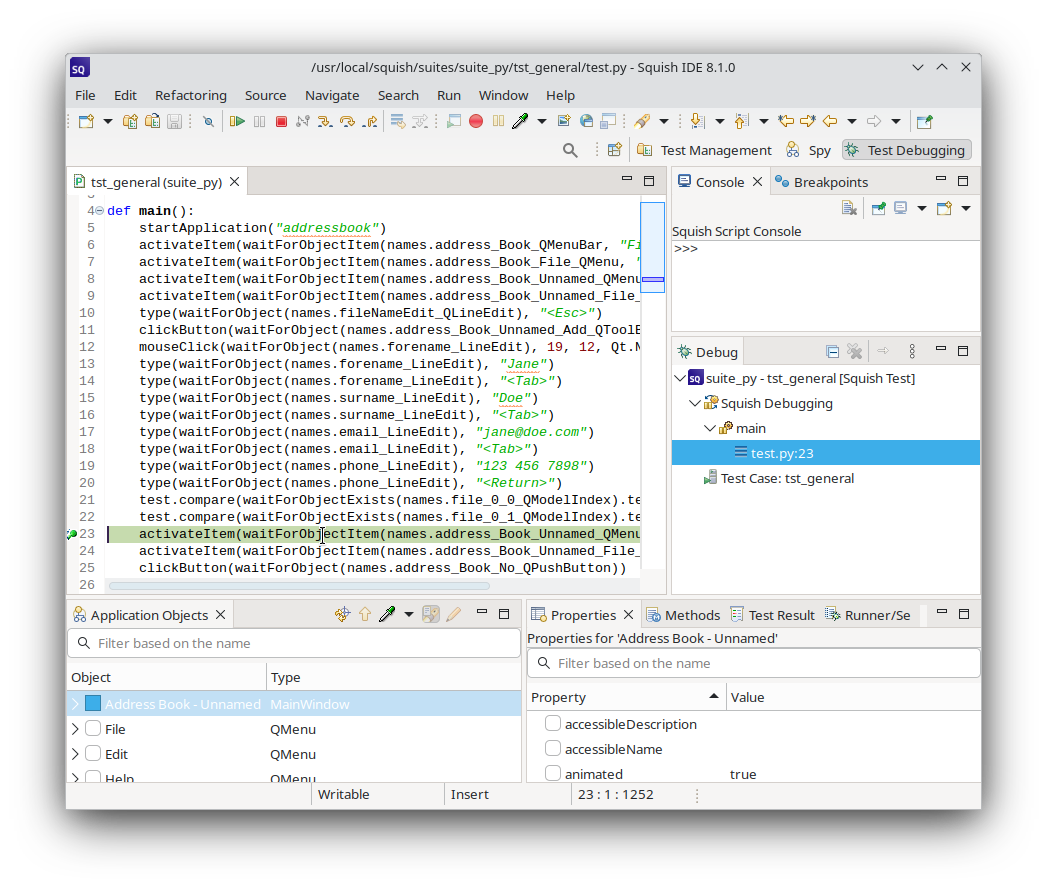Enable the accessibleDescription property checkbox
The image size is (1048, 888).
(551, 723)
